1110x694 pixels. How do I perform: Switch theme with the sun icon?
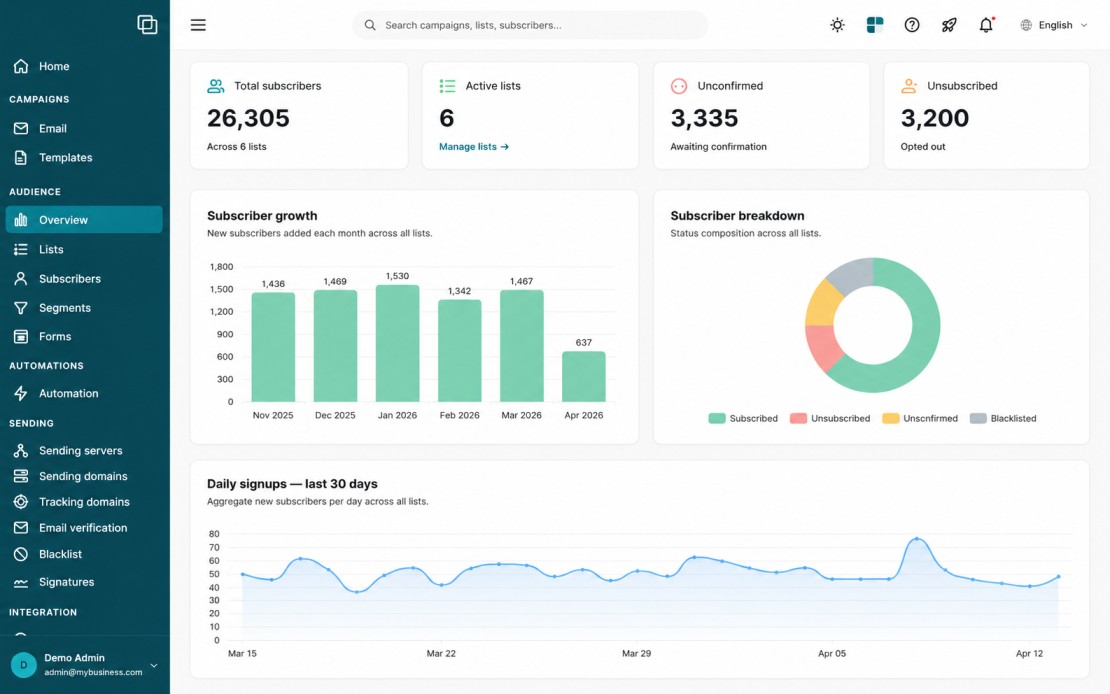[837, 25]
